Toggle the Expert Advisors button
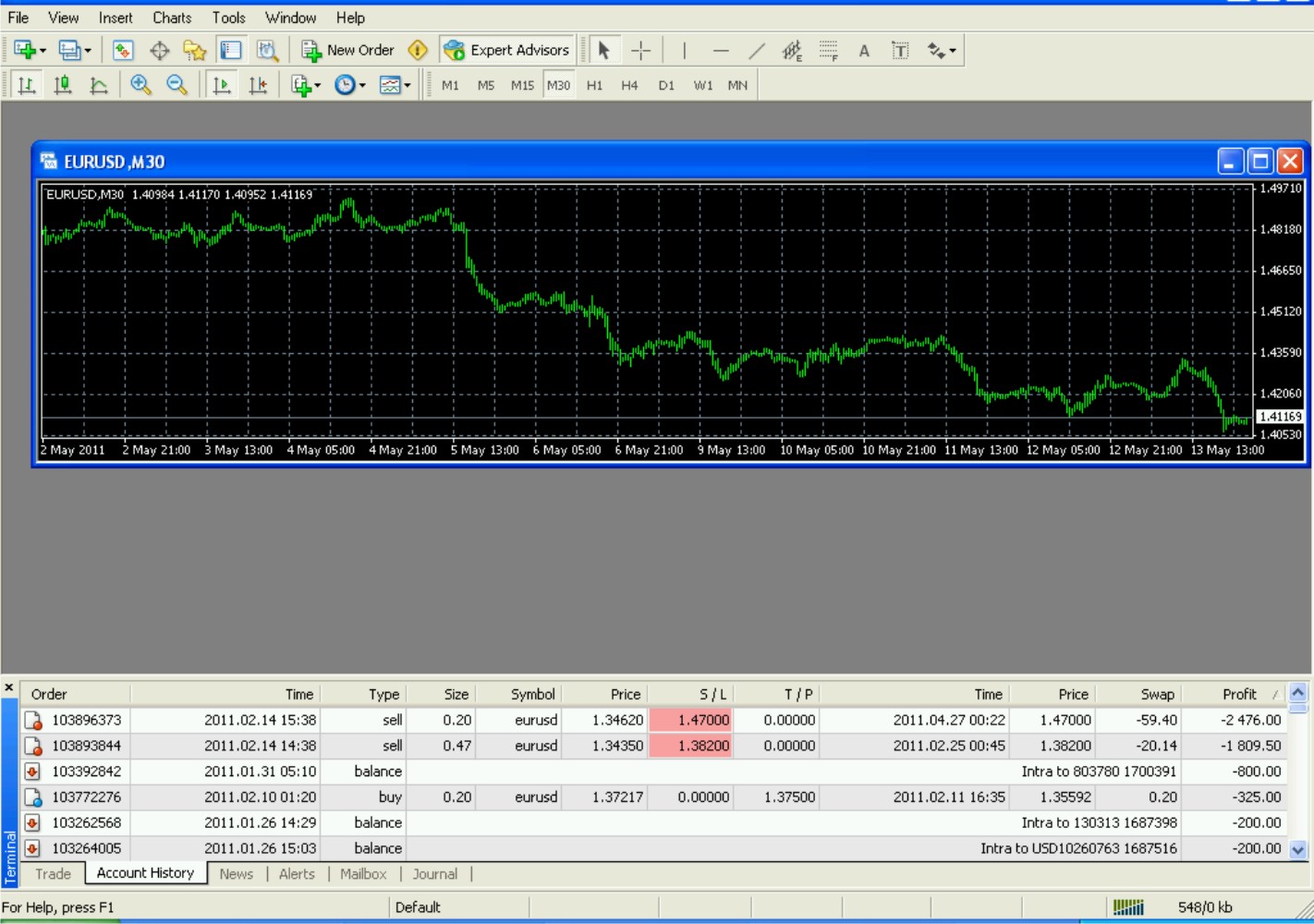This screenshot has width=1314, height=924. point(506,51)
